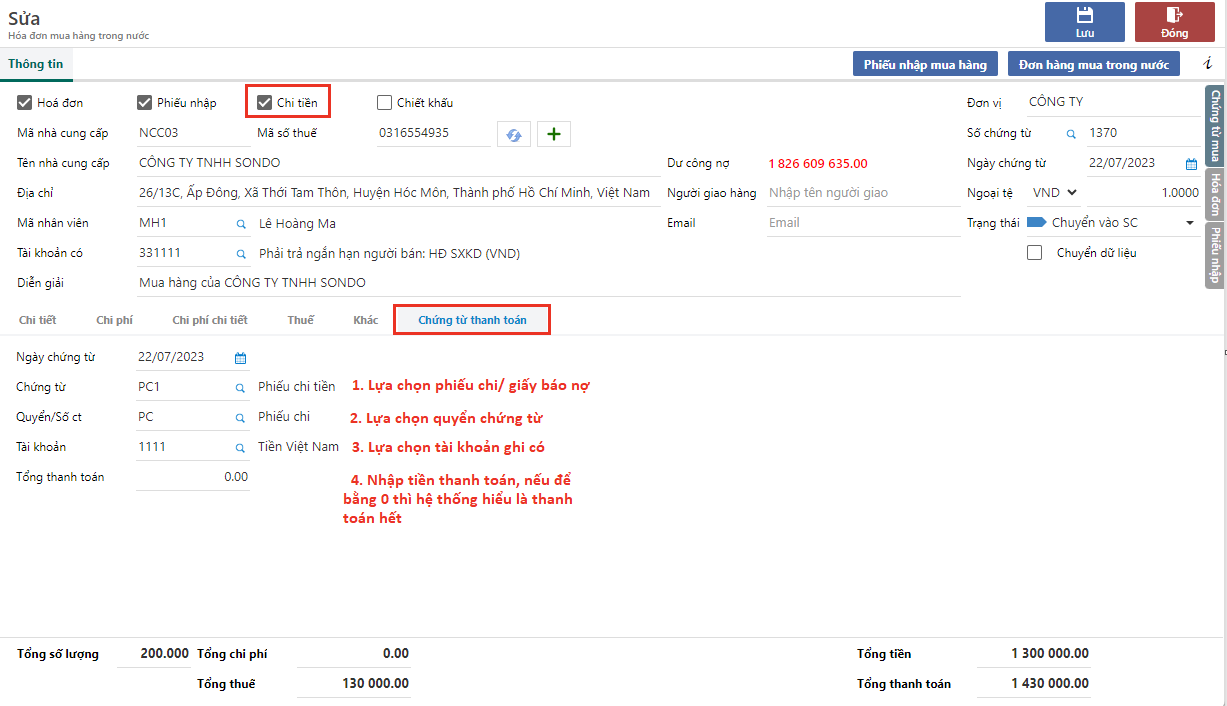Image resolution: width=1227 pixels, height=706 pixels.
Task: Click the Tổng thanh toán payment input field
Action: point(193,477)
